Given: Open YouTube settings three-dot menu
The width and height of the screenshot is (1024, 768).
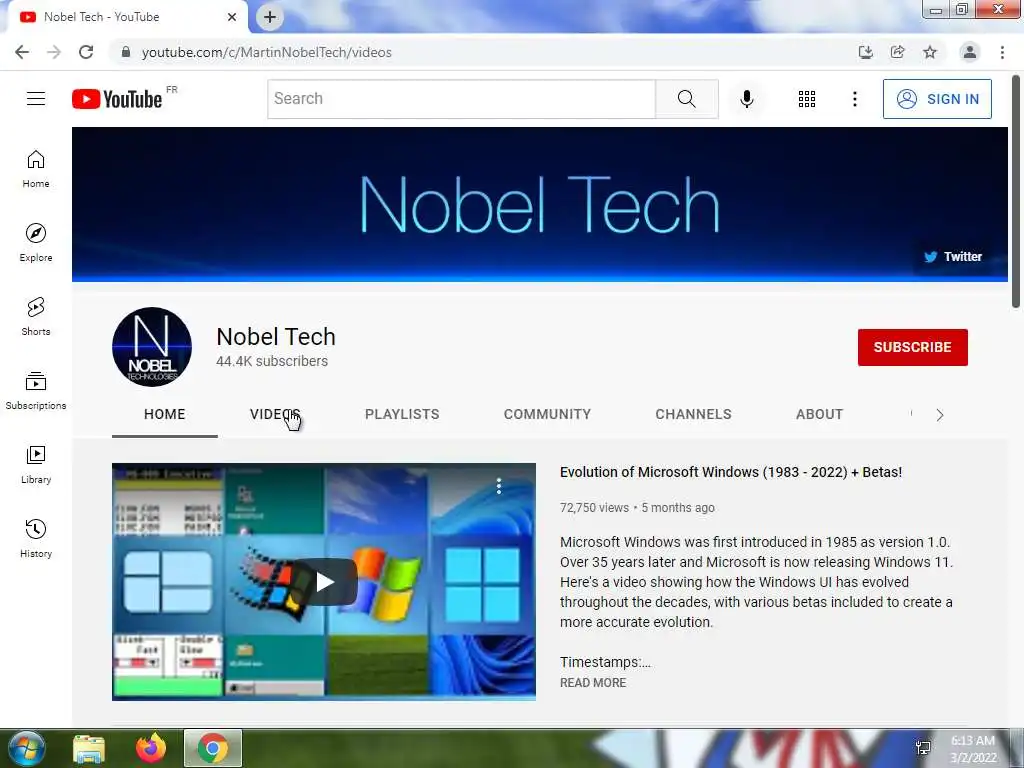Looking at the screenshot, I should pyautogui.click(x=854, y=99).
